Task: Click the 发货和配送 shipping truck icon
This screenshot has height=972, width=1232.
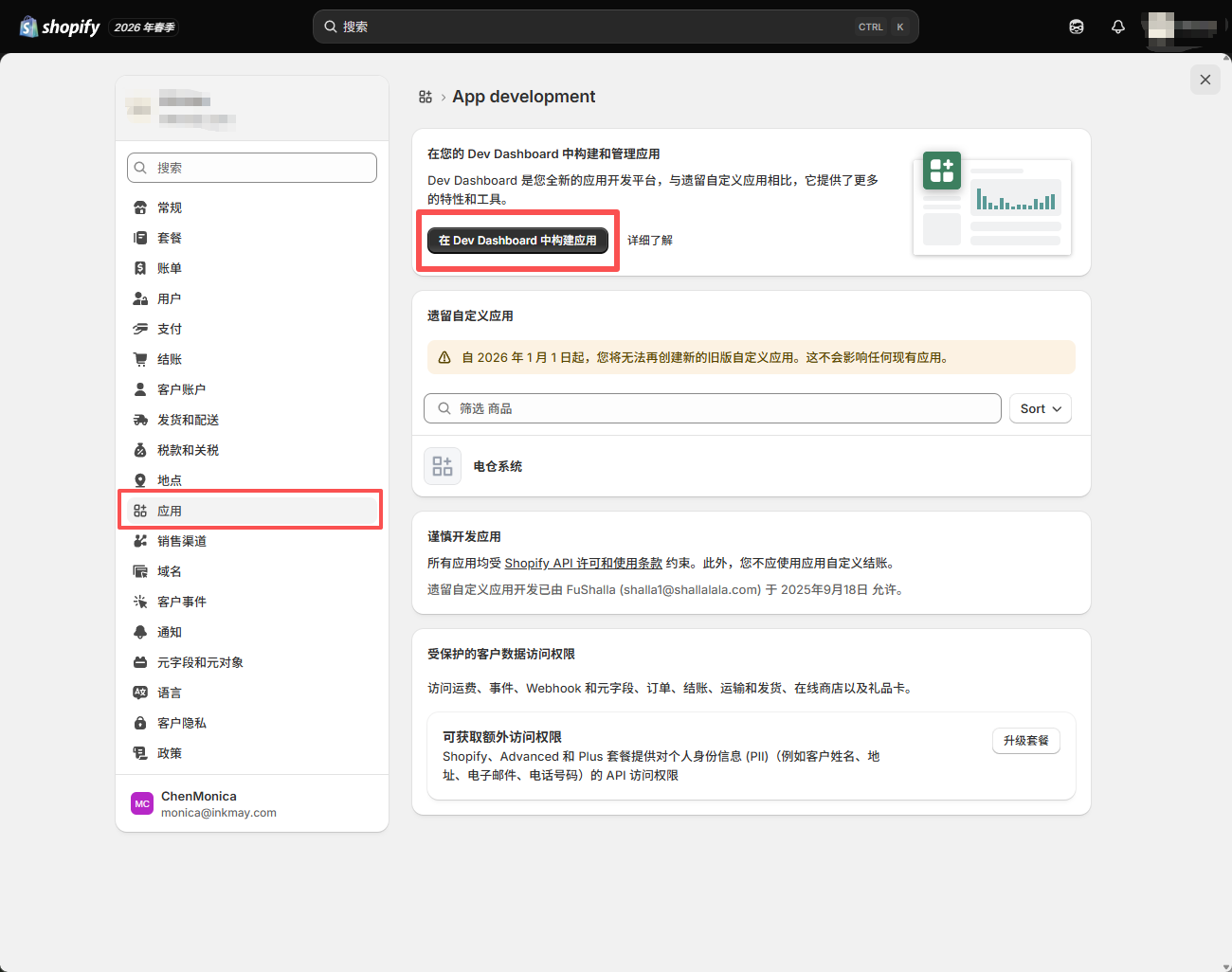Action: (x=140, y=420)
